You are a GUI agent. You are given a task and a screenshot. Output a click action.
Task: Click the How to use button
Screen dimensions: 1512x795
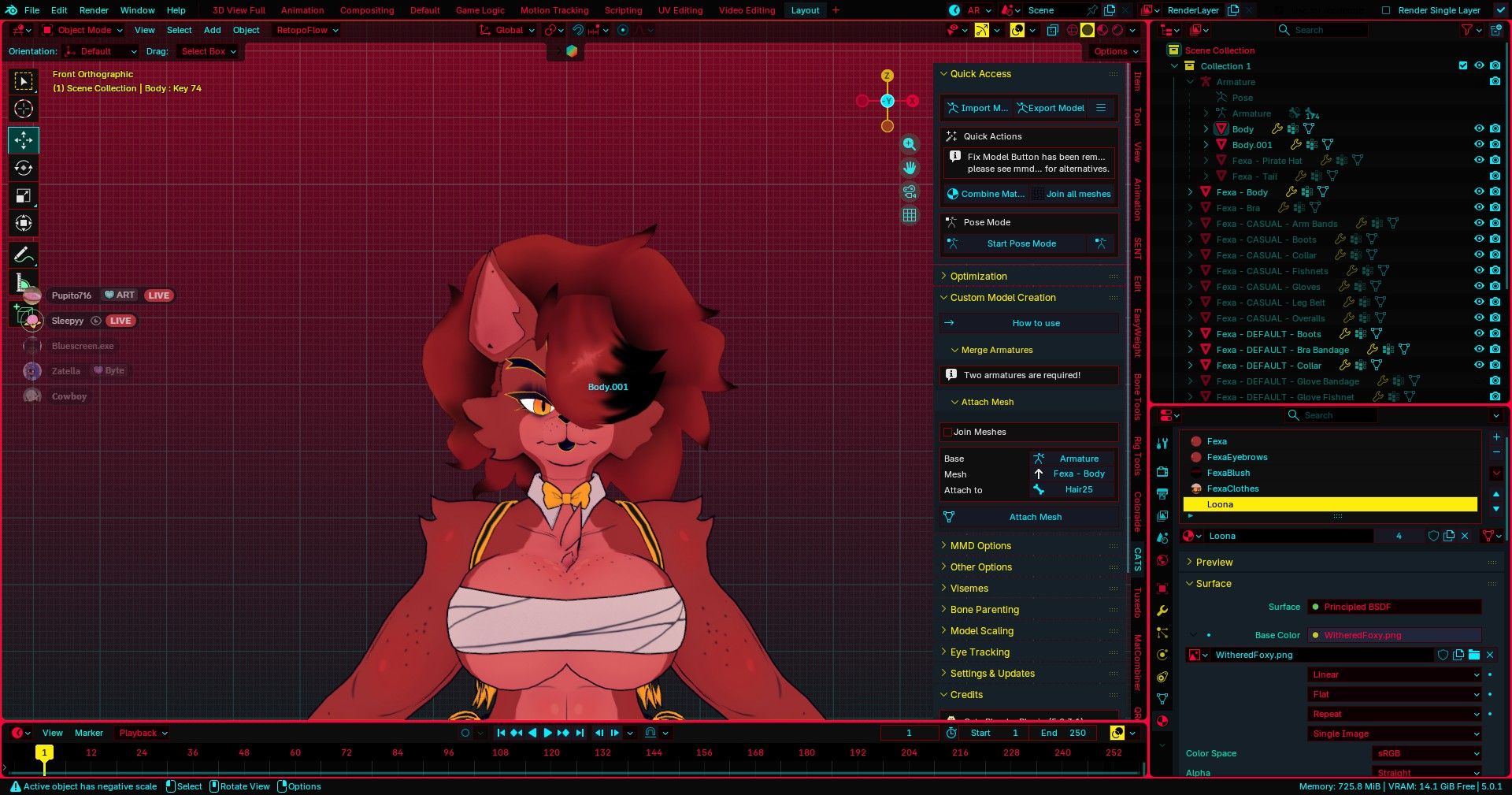click(x=1029, y=323)
